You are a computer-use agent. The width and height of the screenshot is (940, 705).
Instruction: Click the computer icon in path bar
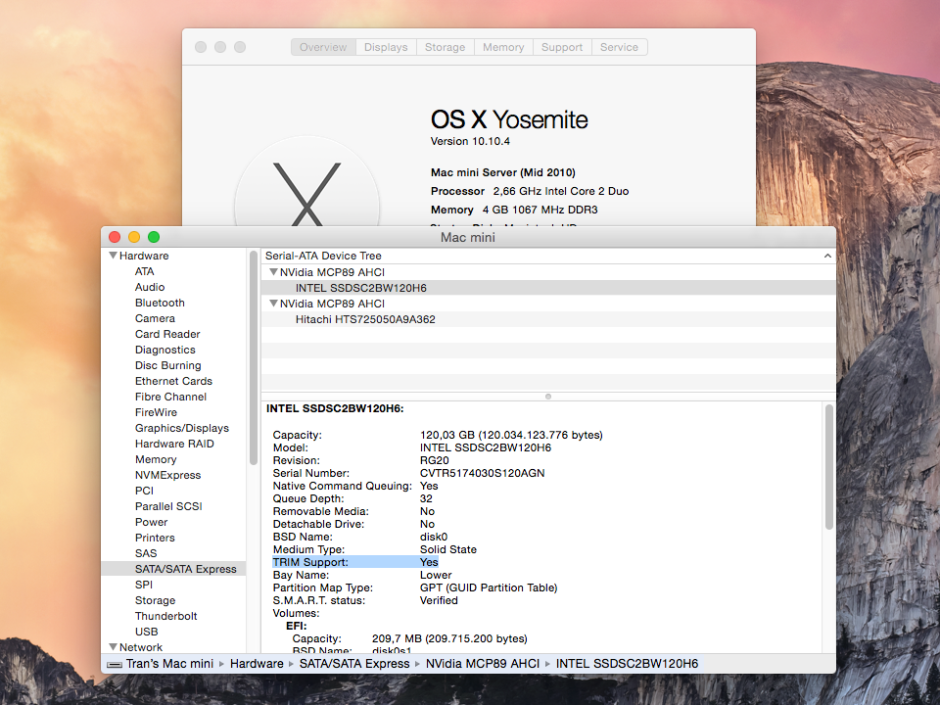(x=114, y=664)
